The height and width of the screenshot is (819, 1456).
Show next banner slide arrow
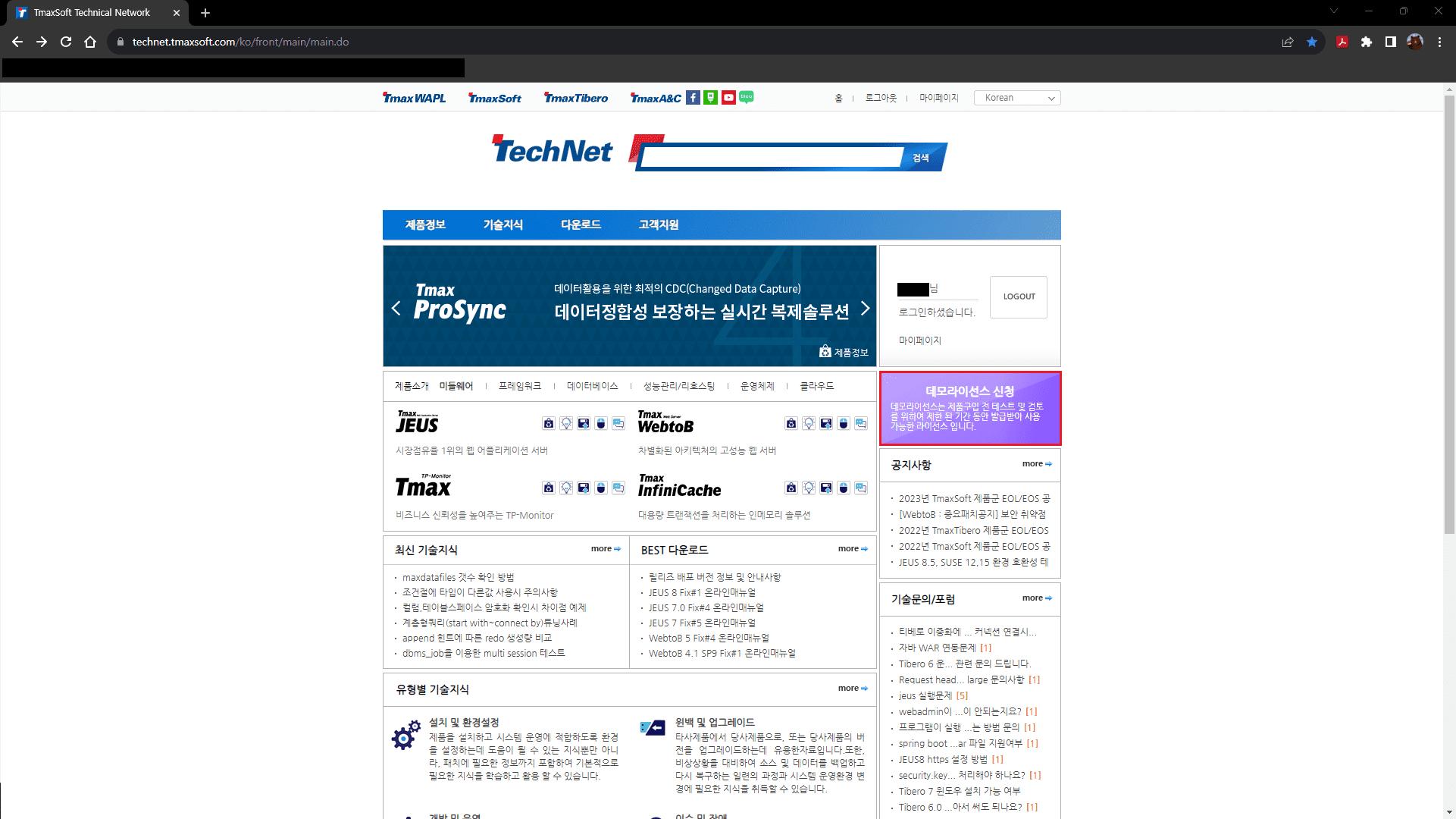(865, 309)
